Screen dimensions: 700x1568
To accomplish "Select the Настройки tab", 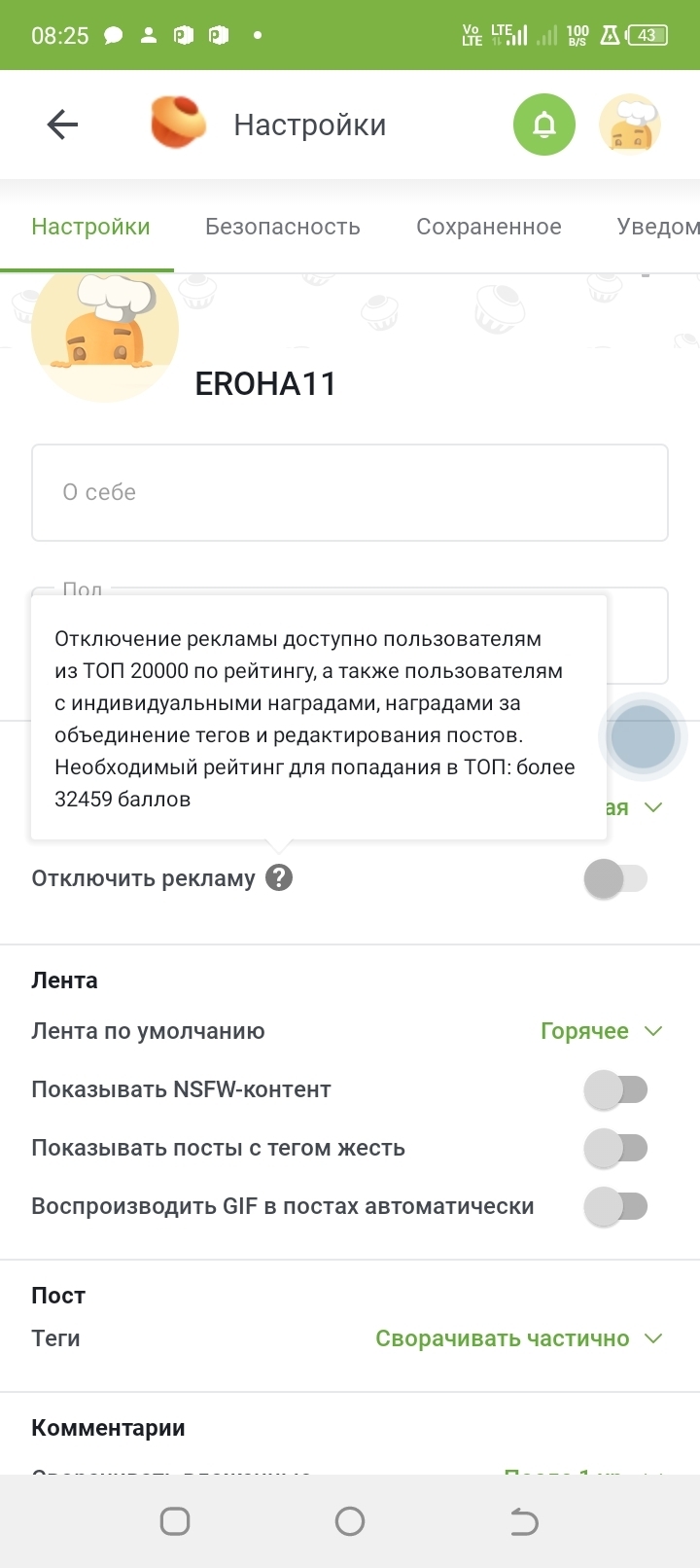I will pyautogui.click(x=90, y=227).
